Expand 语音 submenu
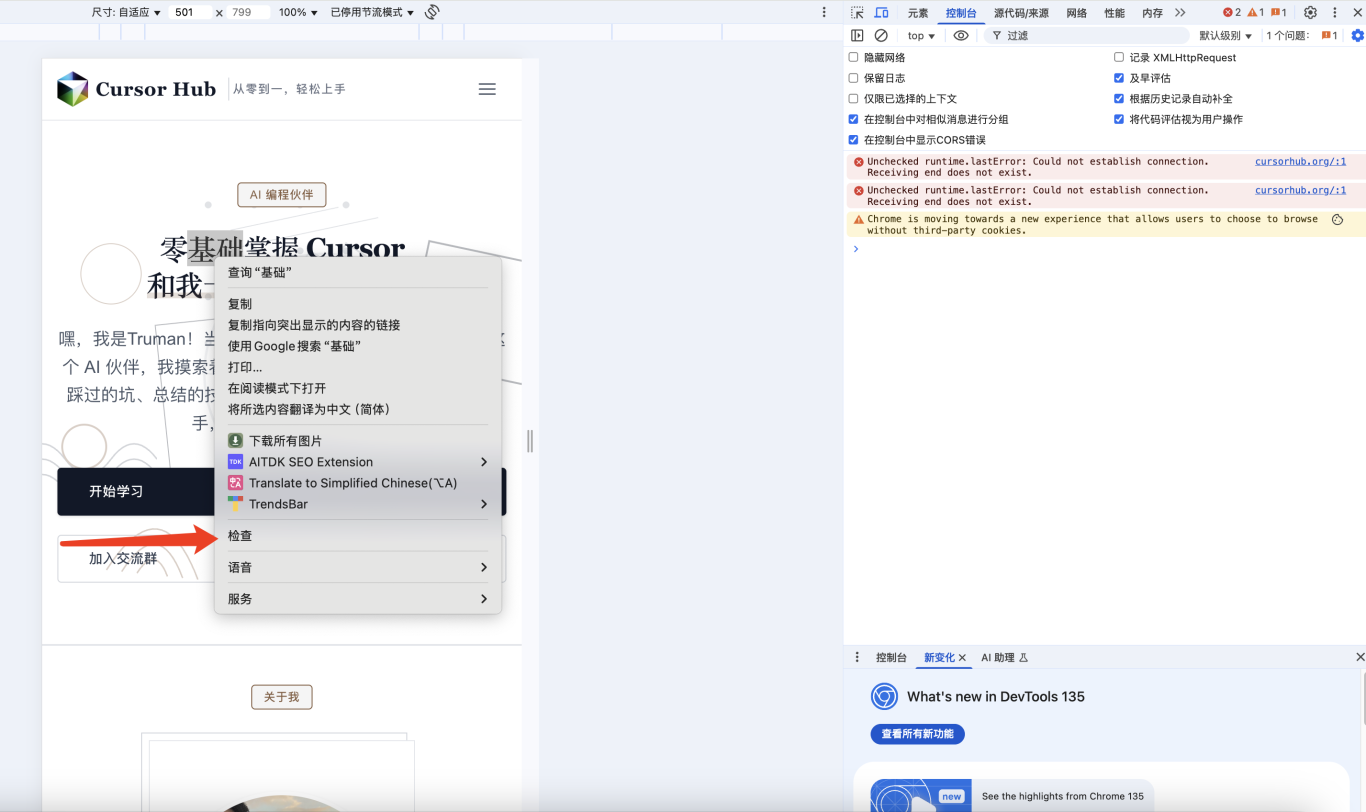This screenshot has height=812, width=1366. click(x=358, y=567)
